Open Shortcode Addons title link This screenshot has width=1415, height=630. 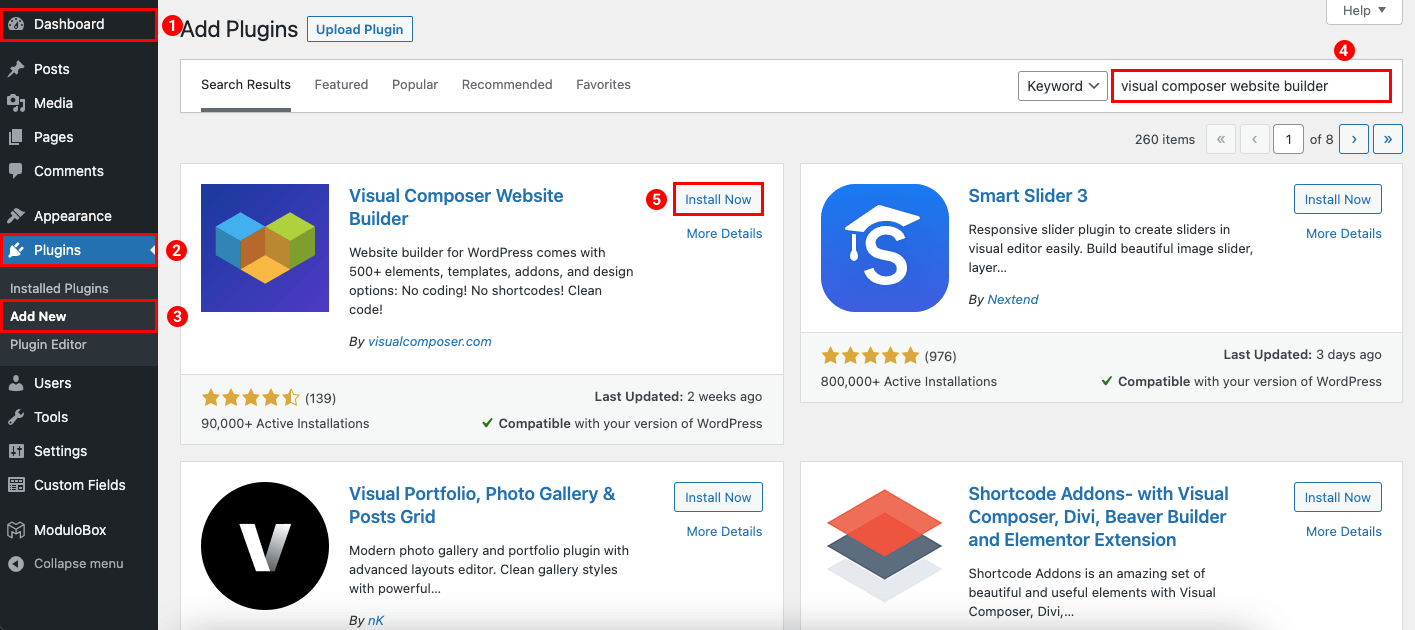[x=1098, y=517]
